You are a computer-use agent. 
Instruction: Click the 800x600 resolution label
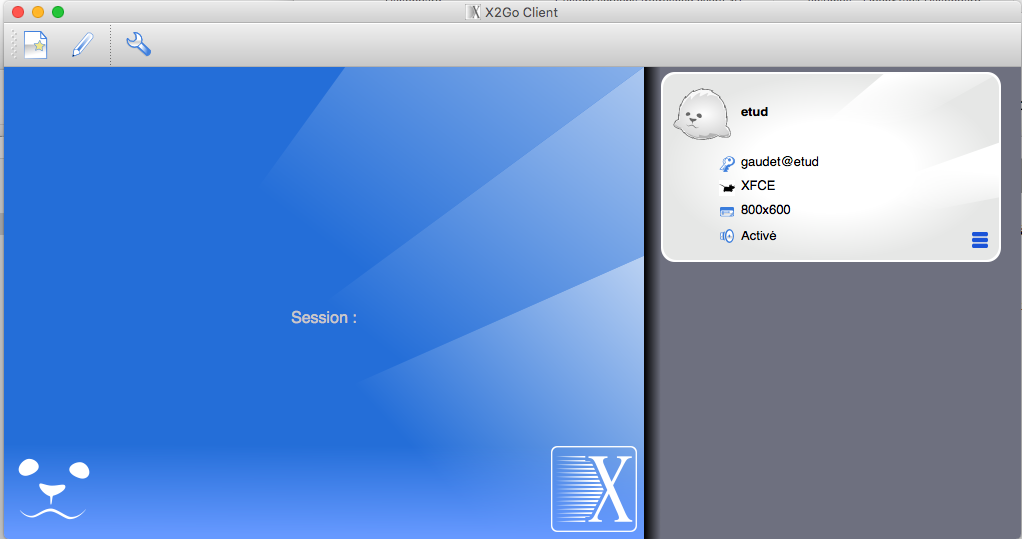[x=766, y=210]
